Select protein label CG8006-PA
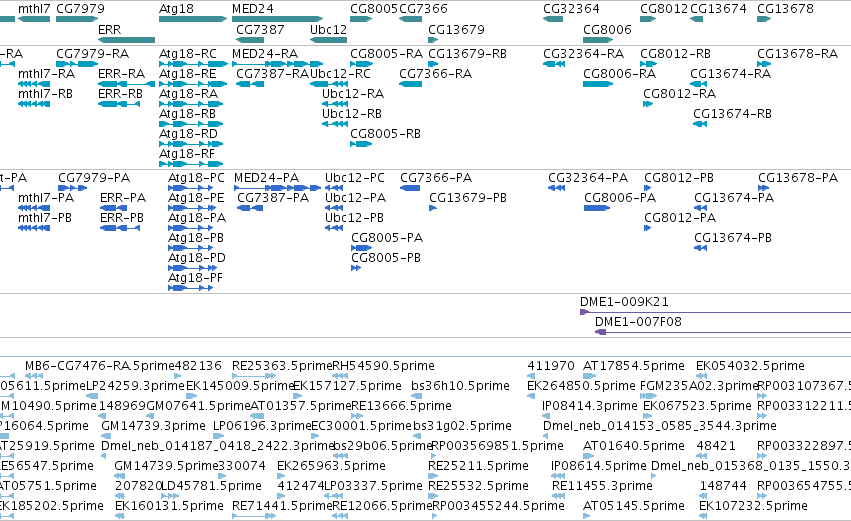The image size is (851, 521). (620, 198)
